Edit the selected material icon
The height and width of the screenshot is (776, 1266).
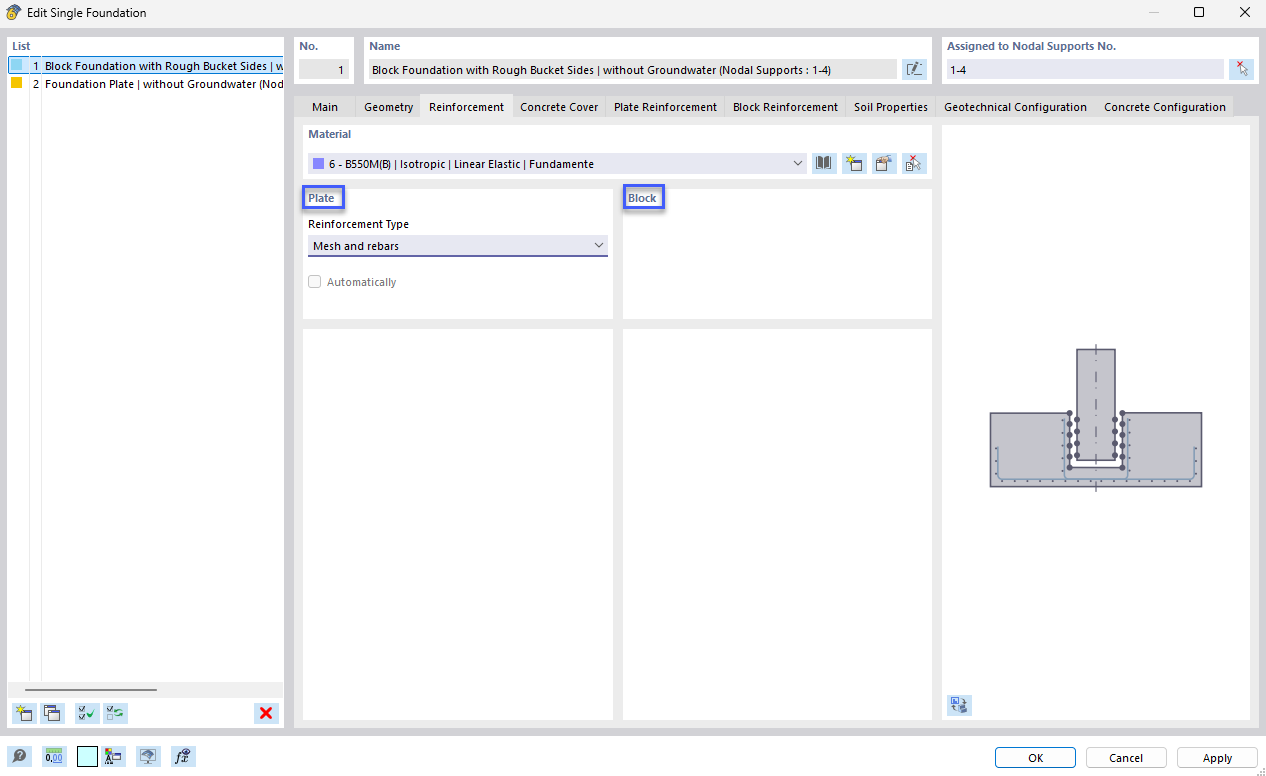(884, 163)
